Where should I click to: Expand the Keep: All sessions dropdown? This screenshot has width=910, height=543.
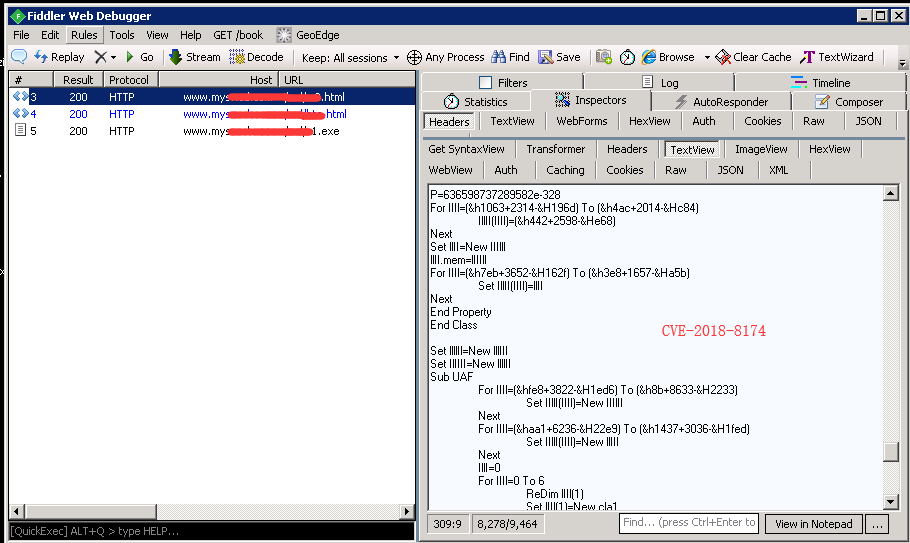coord(350,57)
